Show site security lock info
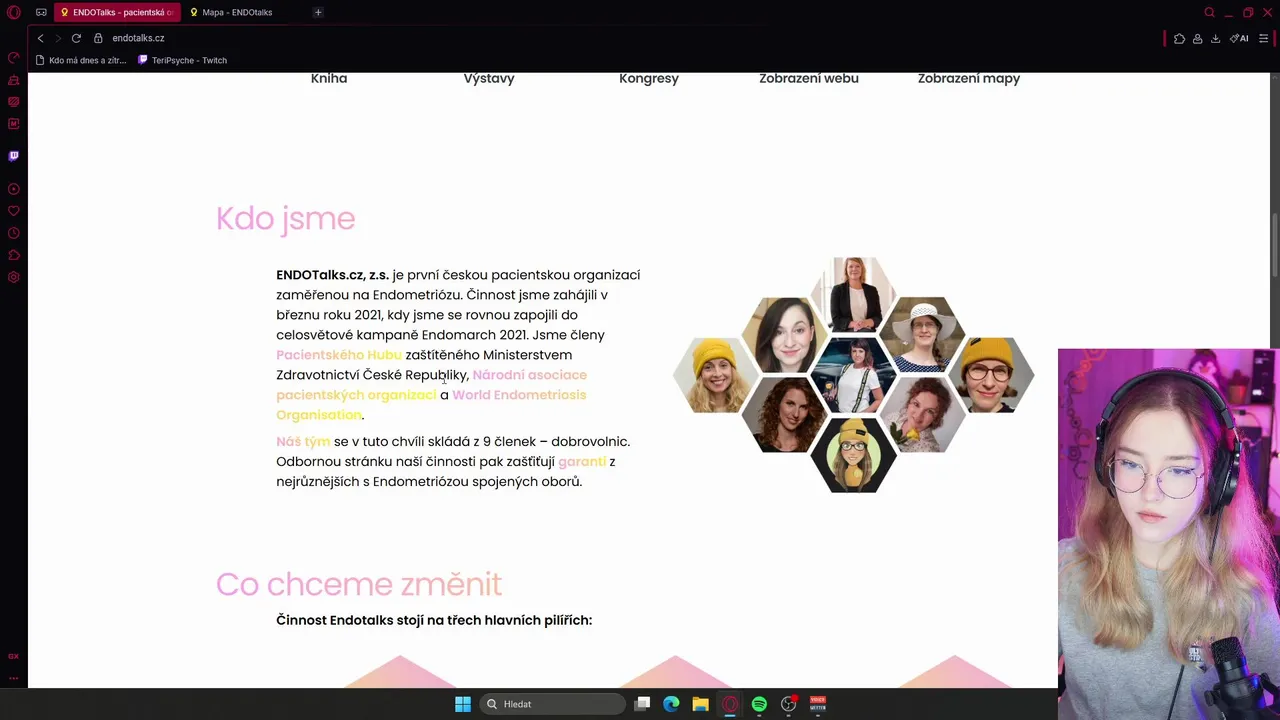Screen dimensions: 1280x720 pyautogui.click(x=98, y=38)
